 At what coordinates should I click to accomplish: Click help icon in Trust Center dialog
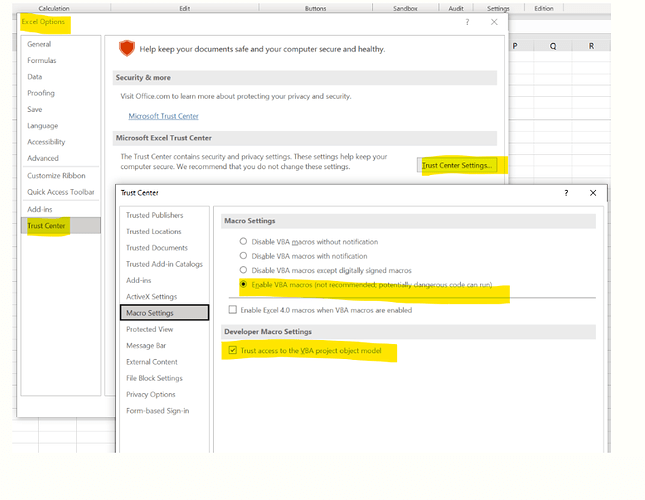[x=566, y=193]
